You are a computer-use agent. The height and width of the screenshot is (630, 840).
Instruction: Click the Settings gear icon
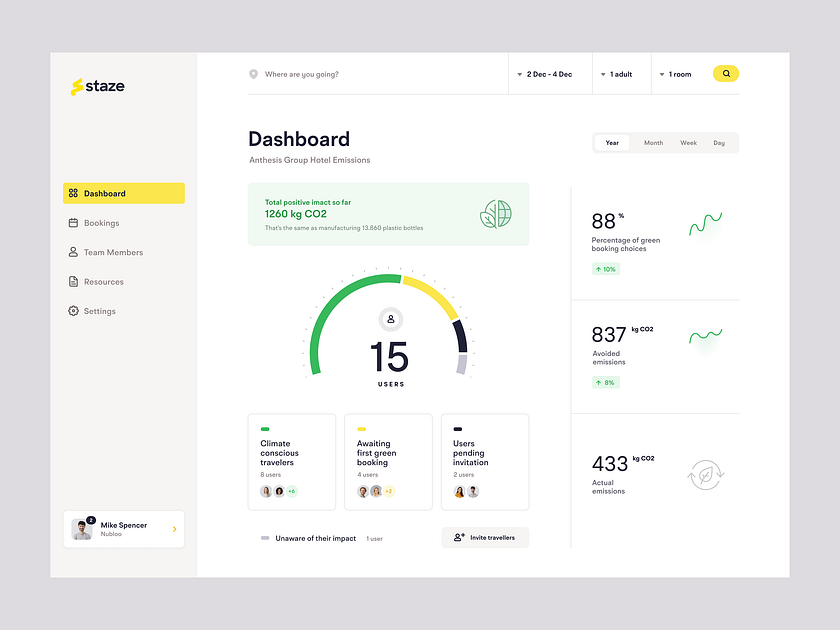click(74, 311)
